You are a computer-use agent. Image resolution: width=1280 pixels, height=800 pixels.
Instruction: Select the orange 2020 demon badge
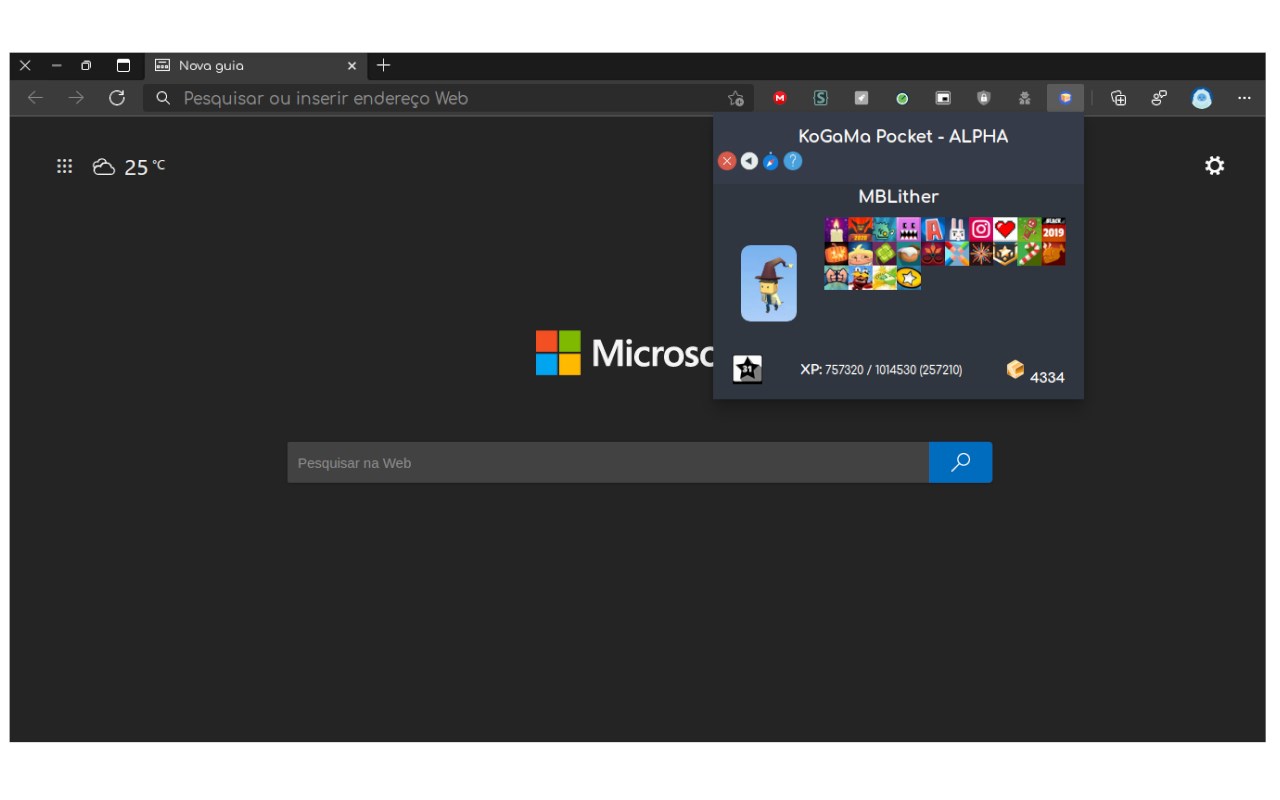pyautogui.click(x=860, y=229)
